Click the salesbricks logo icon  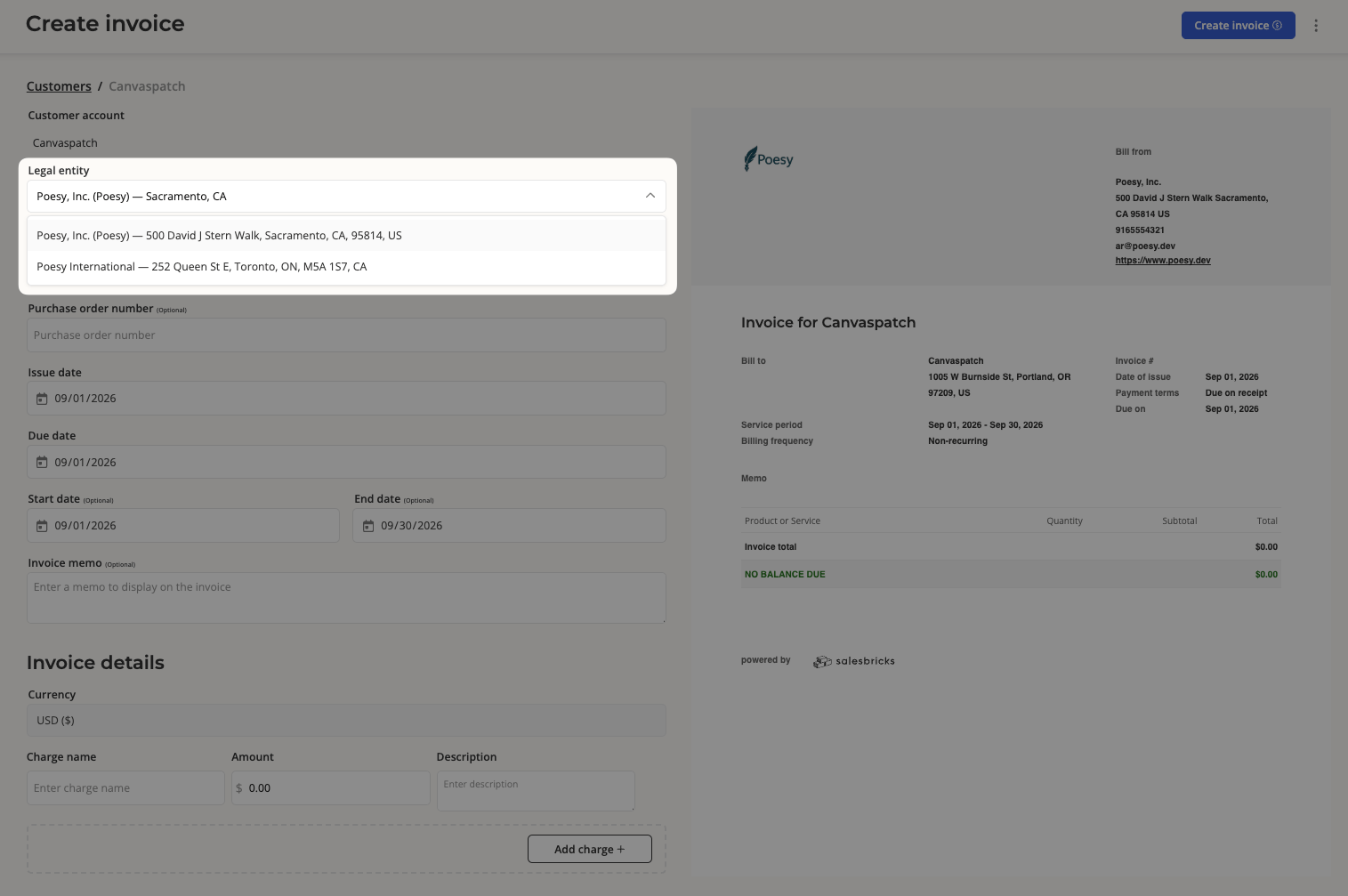pos(822,661)
